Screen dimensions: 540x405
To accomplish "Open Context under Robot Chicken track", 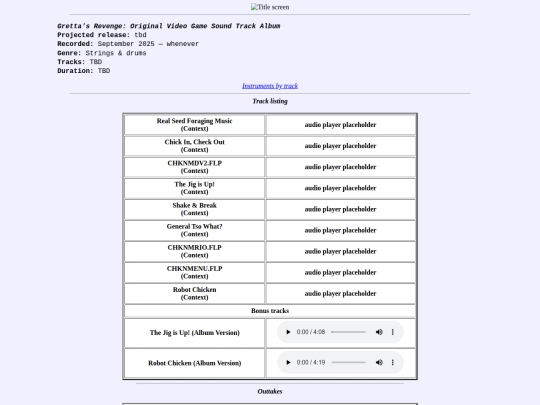I will (195, 297).
